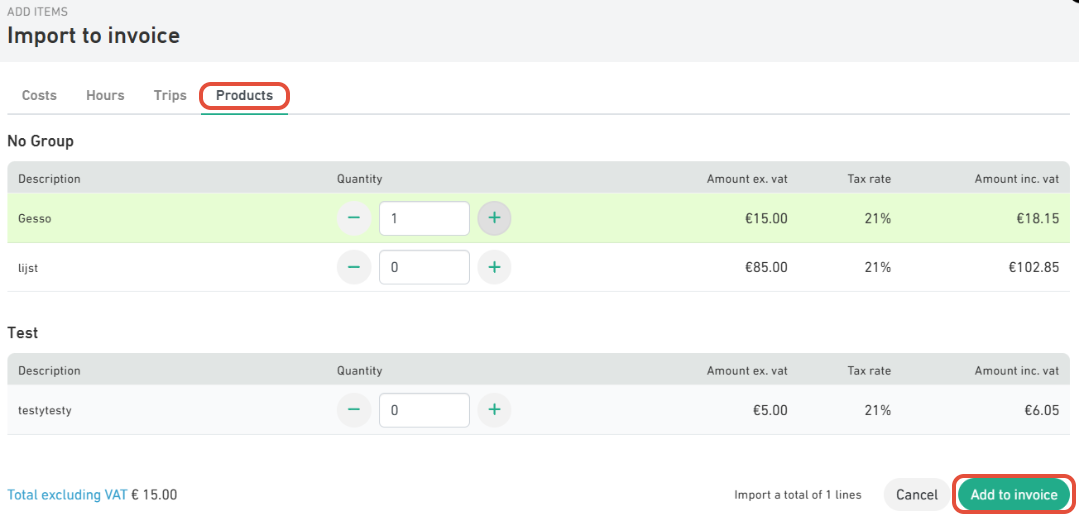This screenshot has width=1079, height=516.
Task: Click the Total excluding VAT link
Action: [x=67, y=495]
